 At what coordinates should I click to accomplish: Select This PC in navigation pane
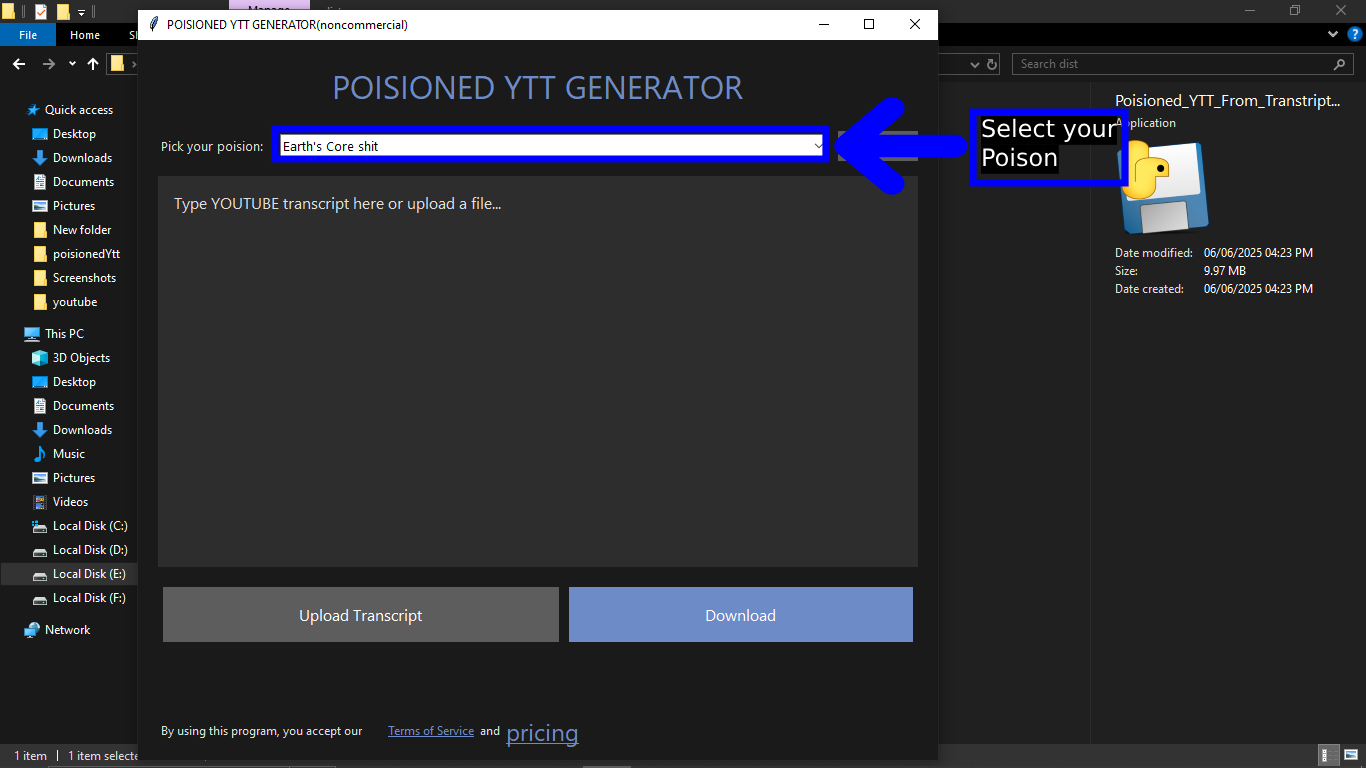64,334
